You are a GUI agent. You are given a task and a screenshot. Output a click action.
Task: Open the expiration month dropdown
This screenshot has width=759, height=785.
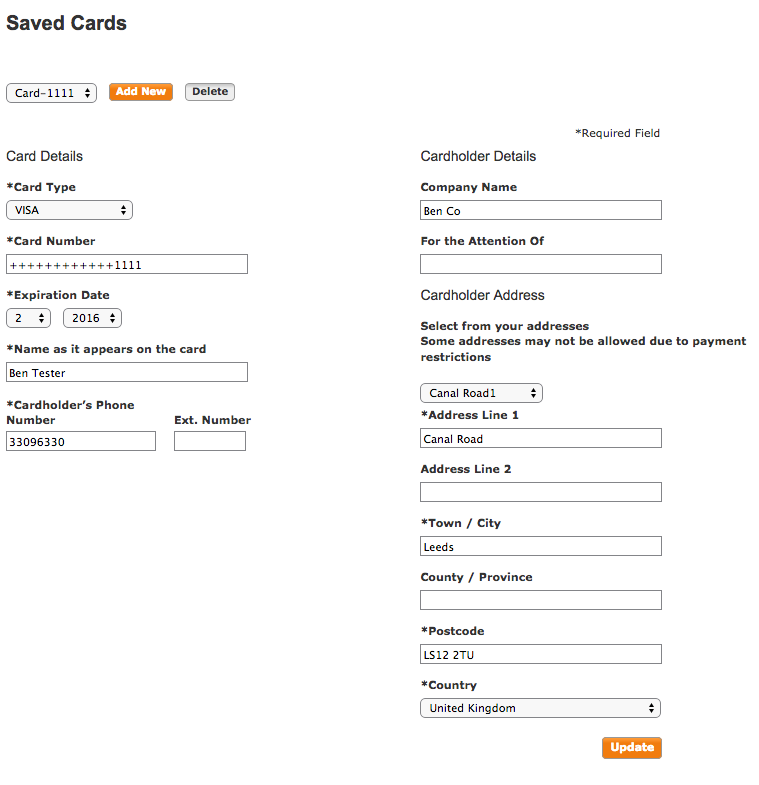point(29,318)
